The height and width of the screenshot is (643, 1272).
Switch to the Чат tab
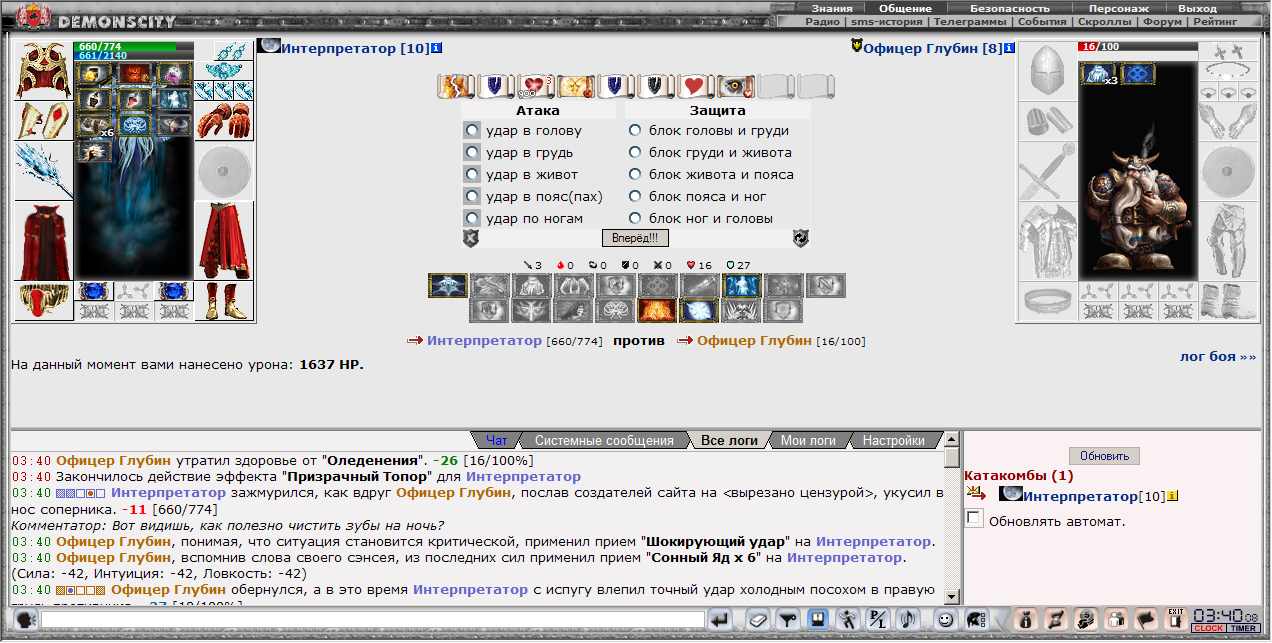(497, 441)
